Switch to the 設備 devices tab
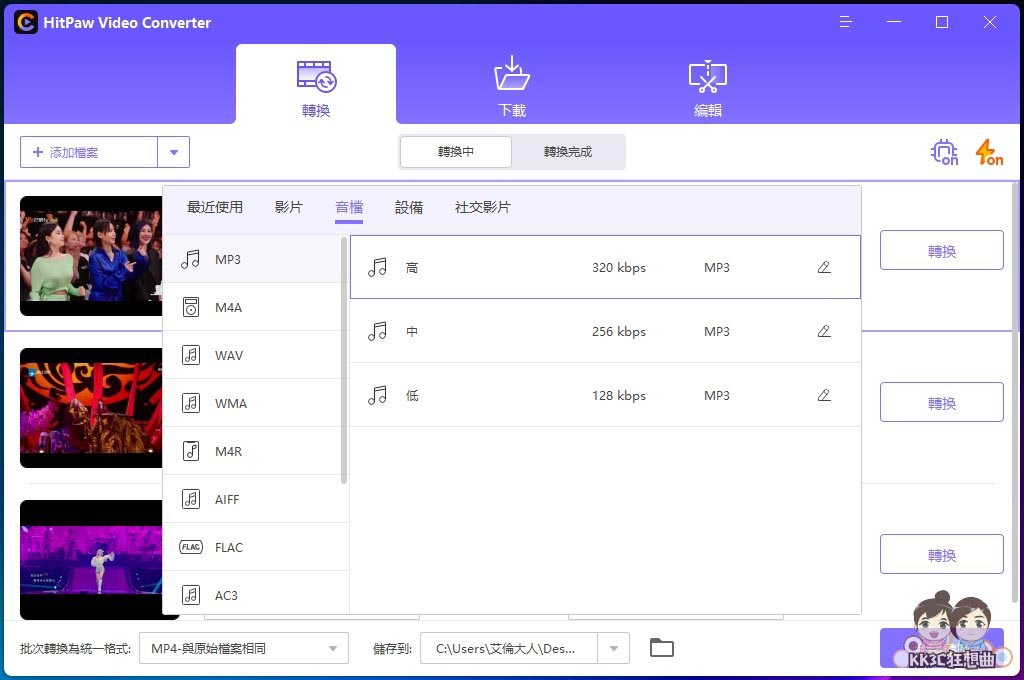The width and height of the screenshot is (1024, 680). [x=409, y=207]
